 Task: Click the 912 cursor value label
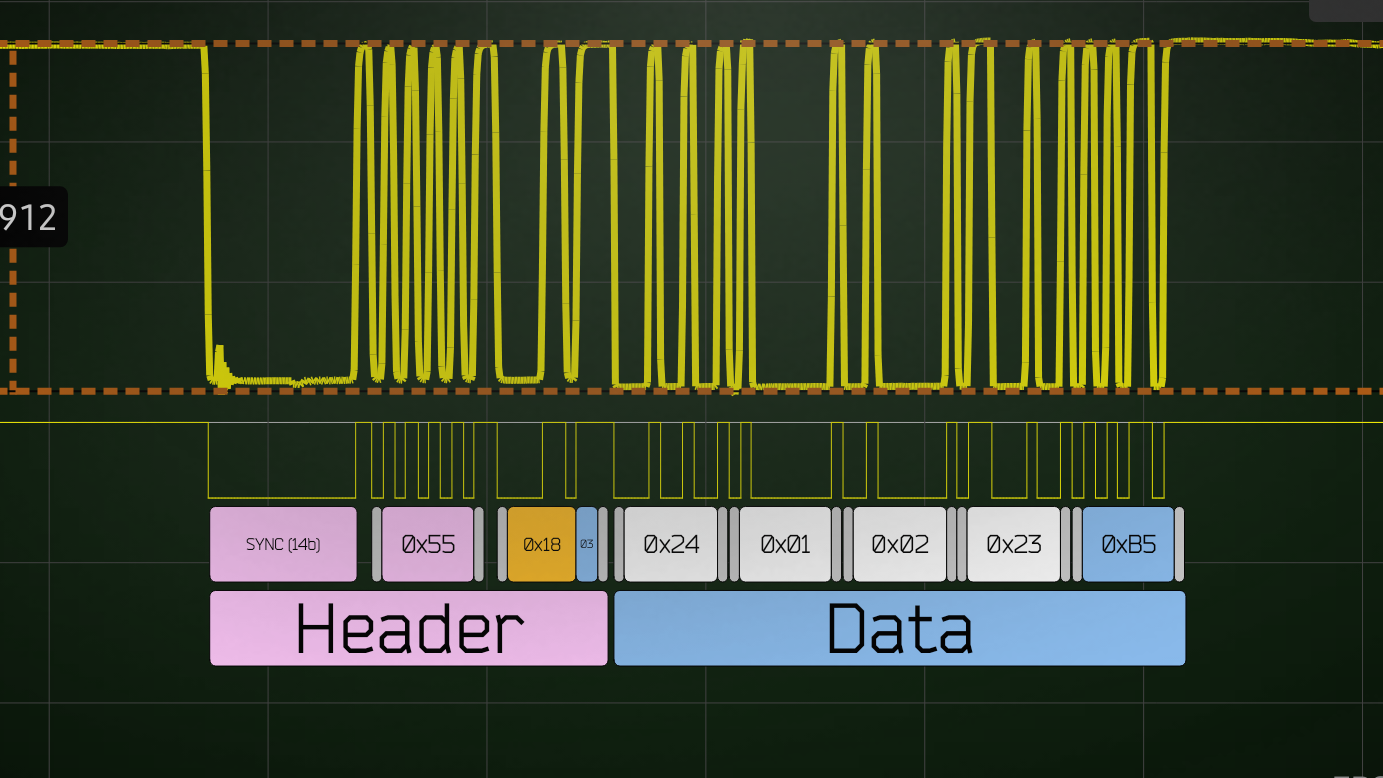point(30,217)
